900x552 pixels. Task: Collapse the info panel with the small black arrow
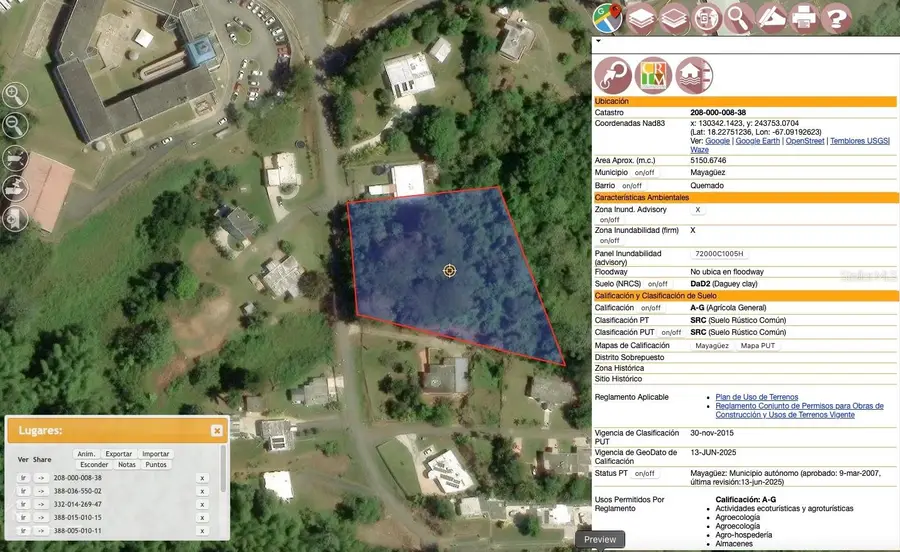[x=598, y=41]
